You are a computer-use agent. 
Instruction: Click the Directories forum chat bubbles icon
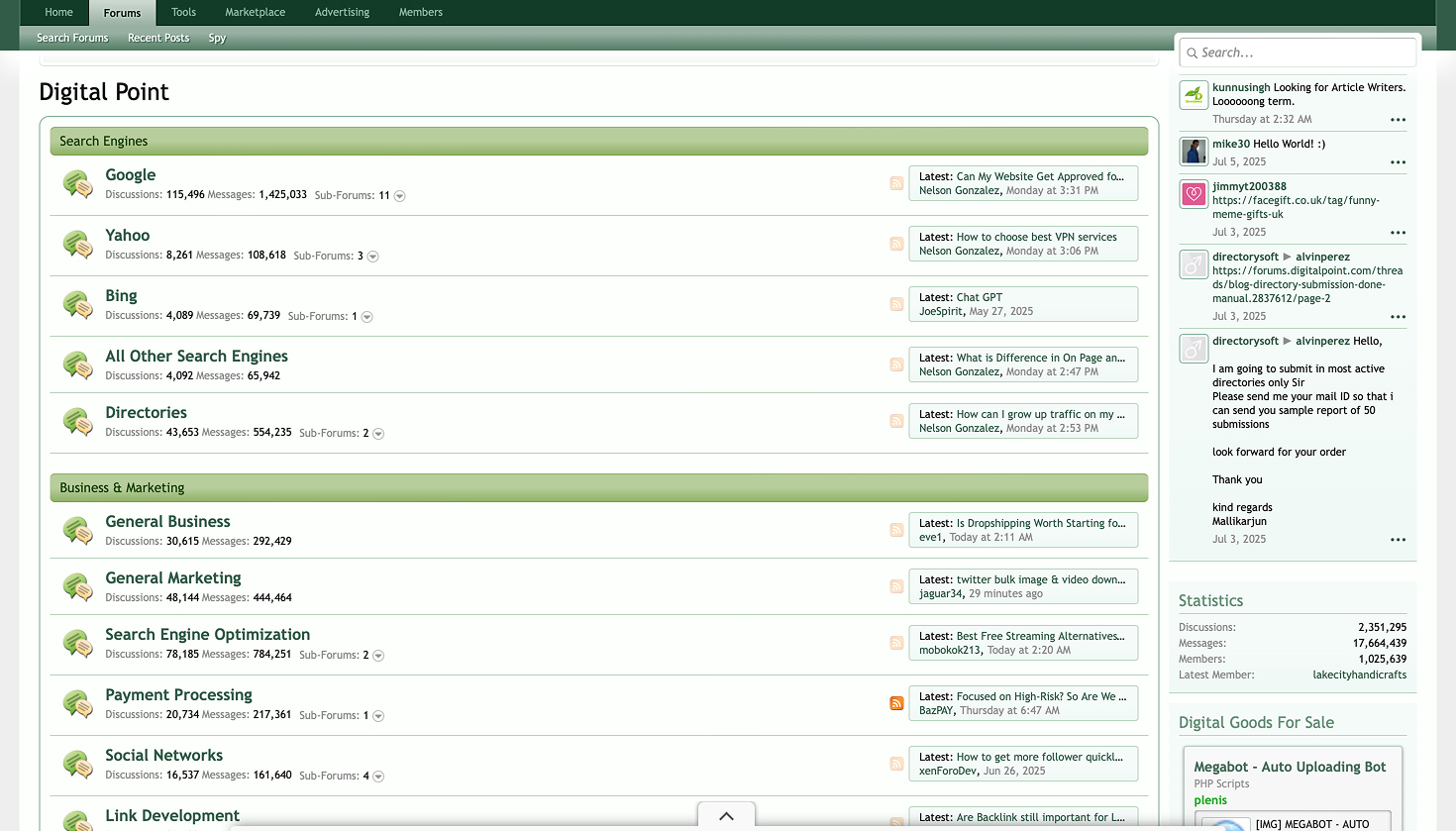(x=78, y=422)
